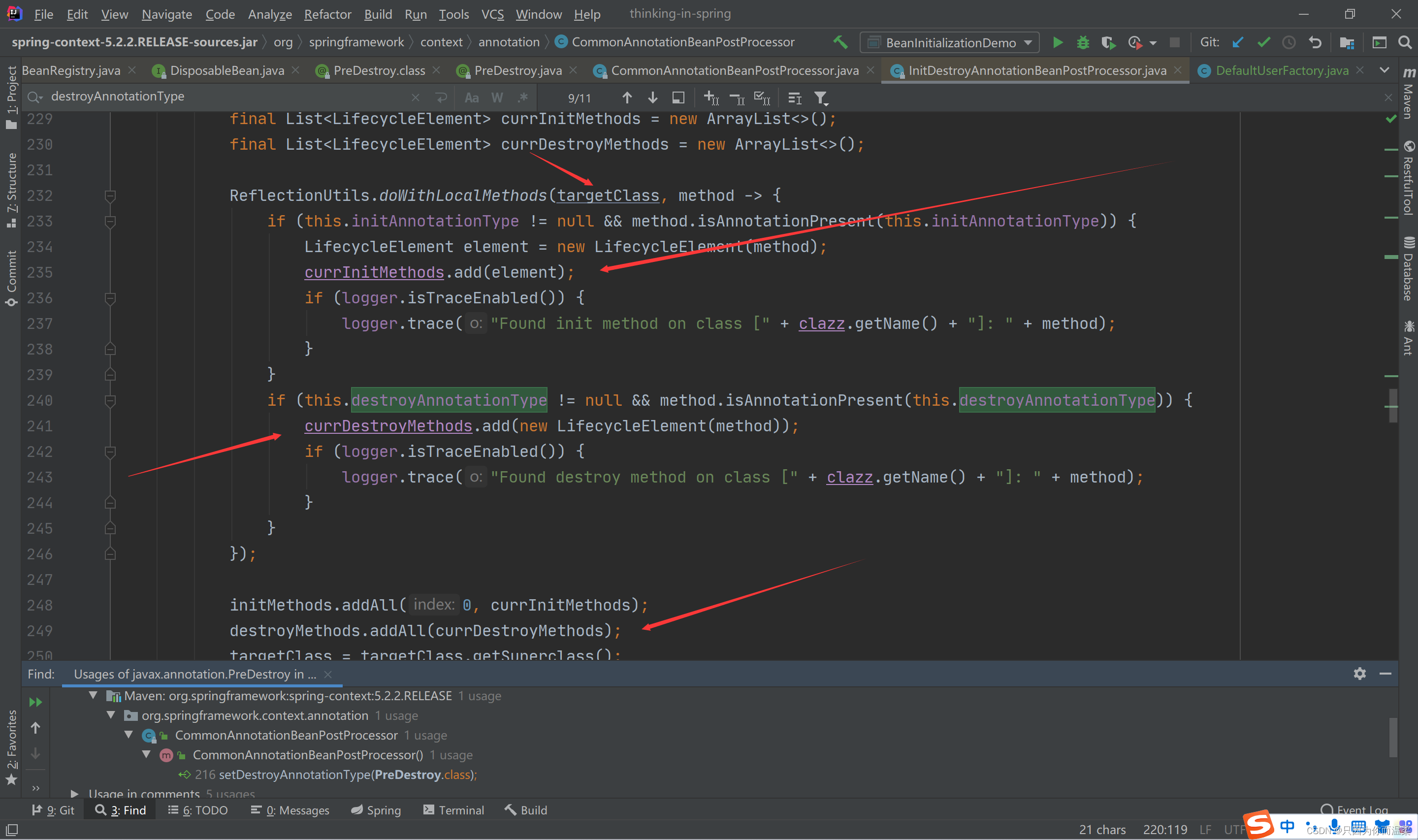This screenshot has height=840, width=1418.
Task: Toggle fold marker at line 232
Action: pos(110,196)
